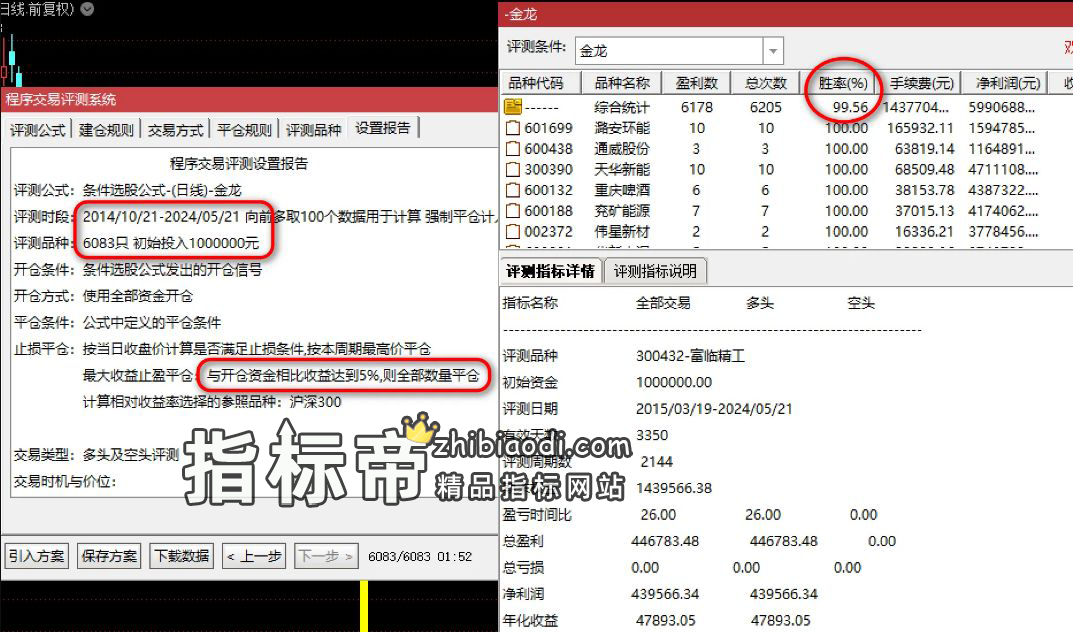Click fee value 68509.48
Screen dimensions: 1073x632
coord(924,169)
